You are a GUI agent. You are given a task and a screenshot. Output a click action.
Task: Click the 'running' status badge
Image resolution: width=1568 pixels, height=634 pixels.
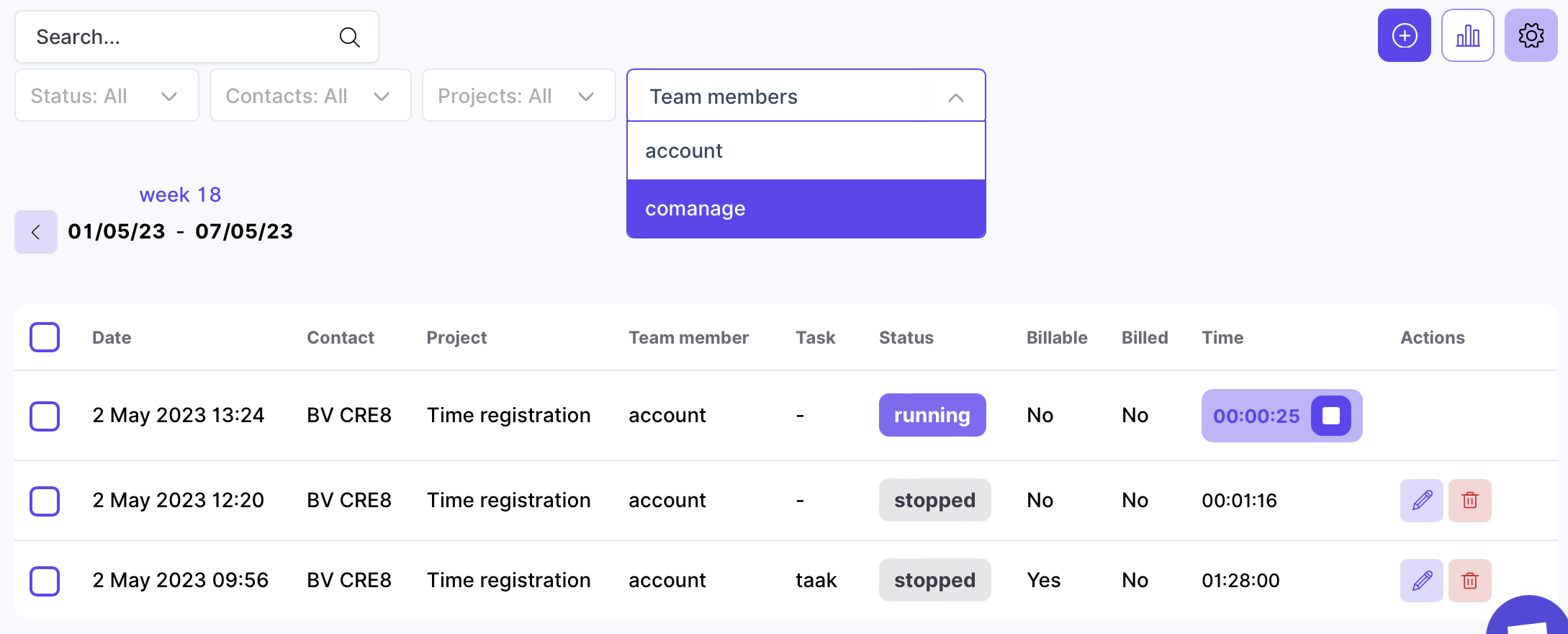(932, 415)
